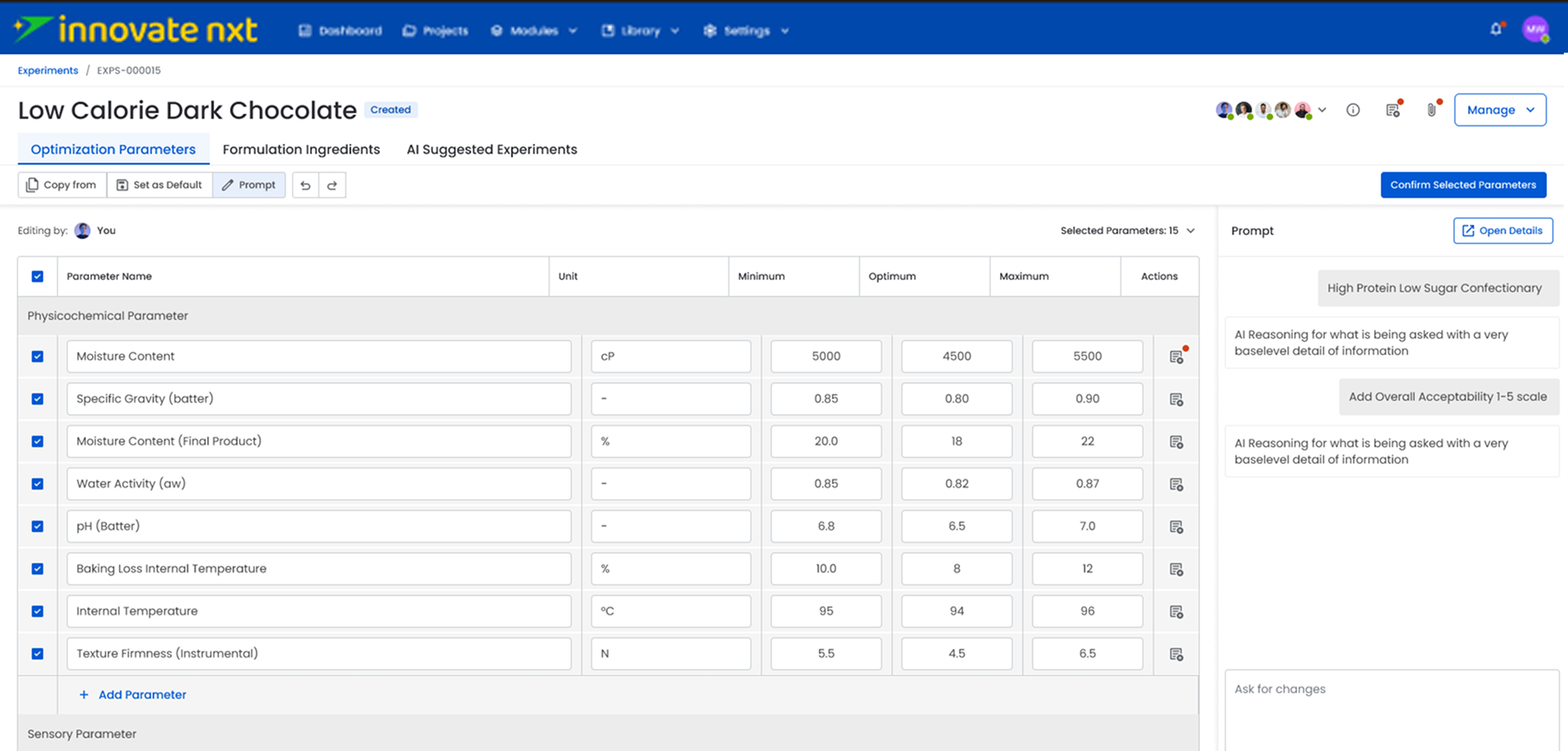Uncheck the Moisture Content checkbox
Image resolution: width=1568 pixels, height=751 pixels.
pyautogui.click(x=38, y=356)
